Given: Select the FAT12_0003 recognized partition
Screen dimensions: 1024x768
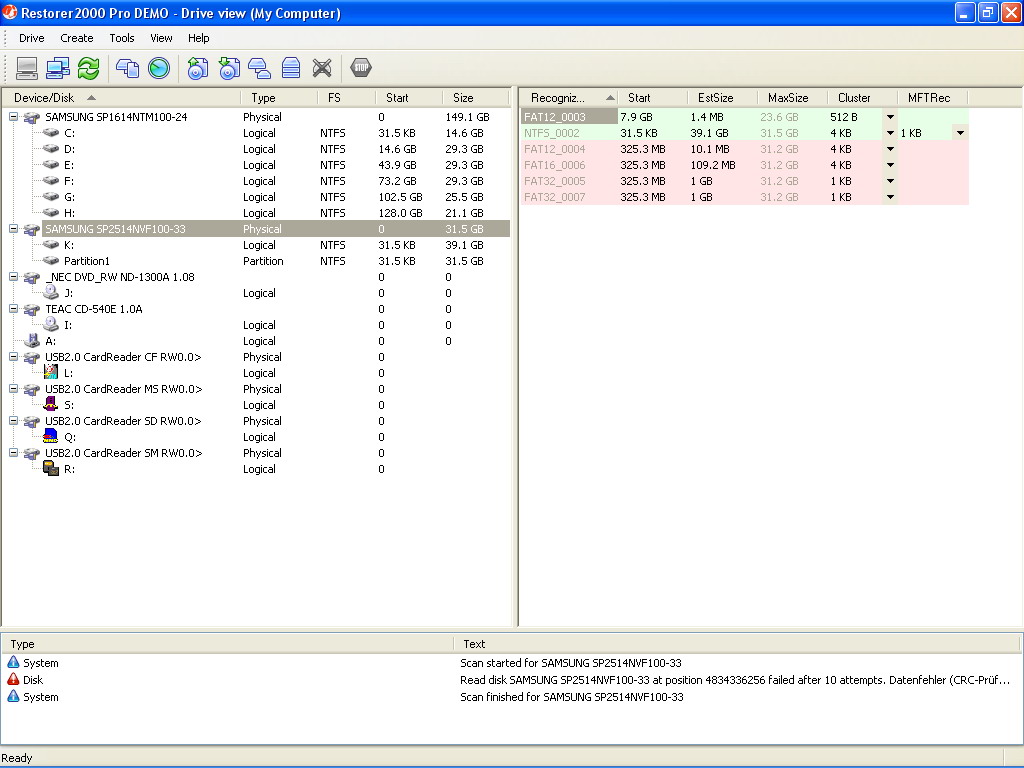Looking at the screenshot, I should pos(569,117).
